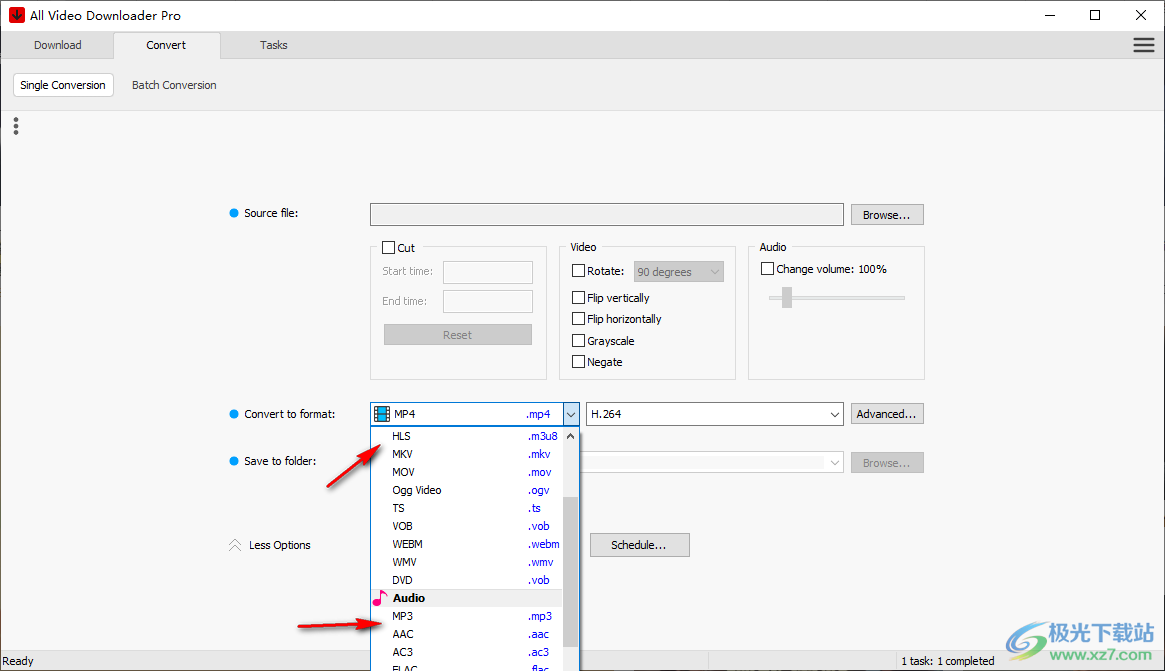Select Batch Conversion mode
The height and width of the screenshot is (671, 1165).
tap(174, 85)
